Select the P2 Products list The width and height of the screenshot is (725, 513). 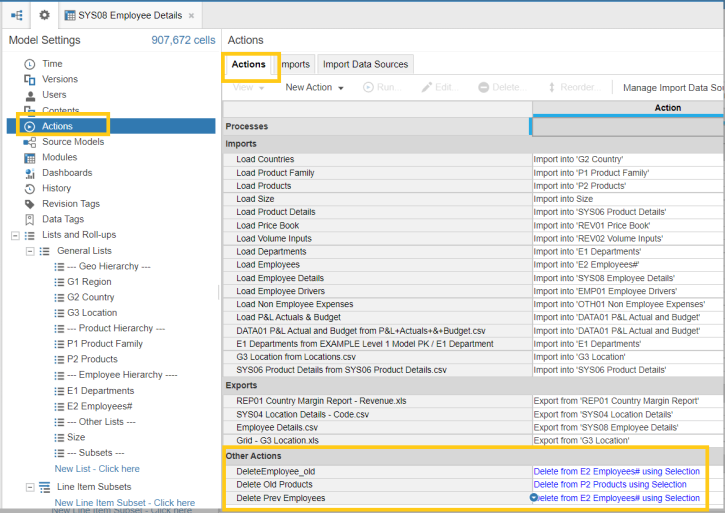92,359
